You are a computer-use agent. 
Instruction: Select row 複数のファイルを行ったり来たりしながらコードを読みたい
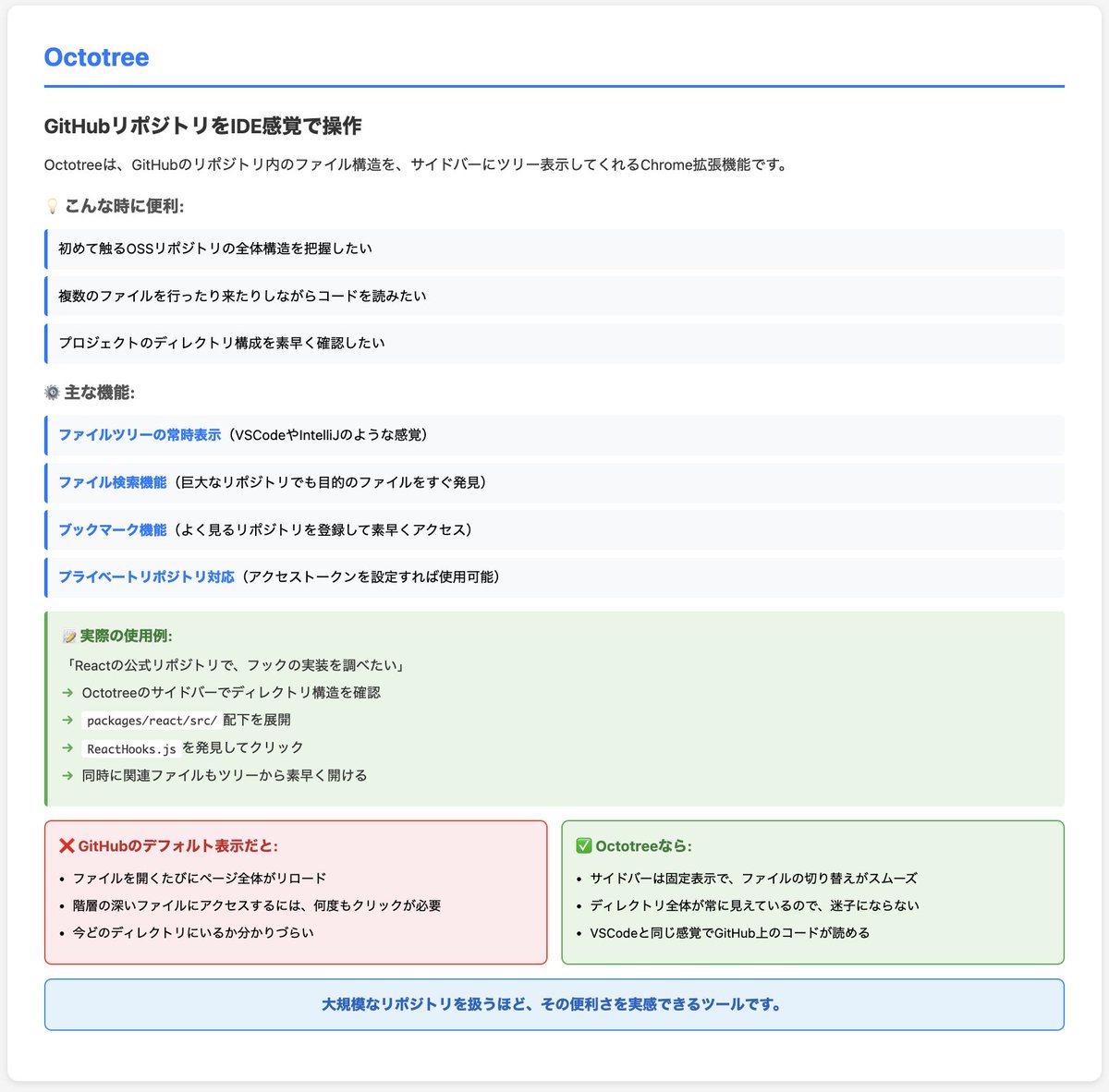pos(554,297)
